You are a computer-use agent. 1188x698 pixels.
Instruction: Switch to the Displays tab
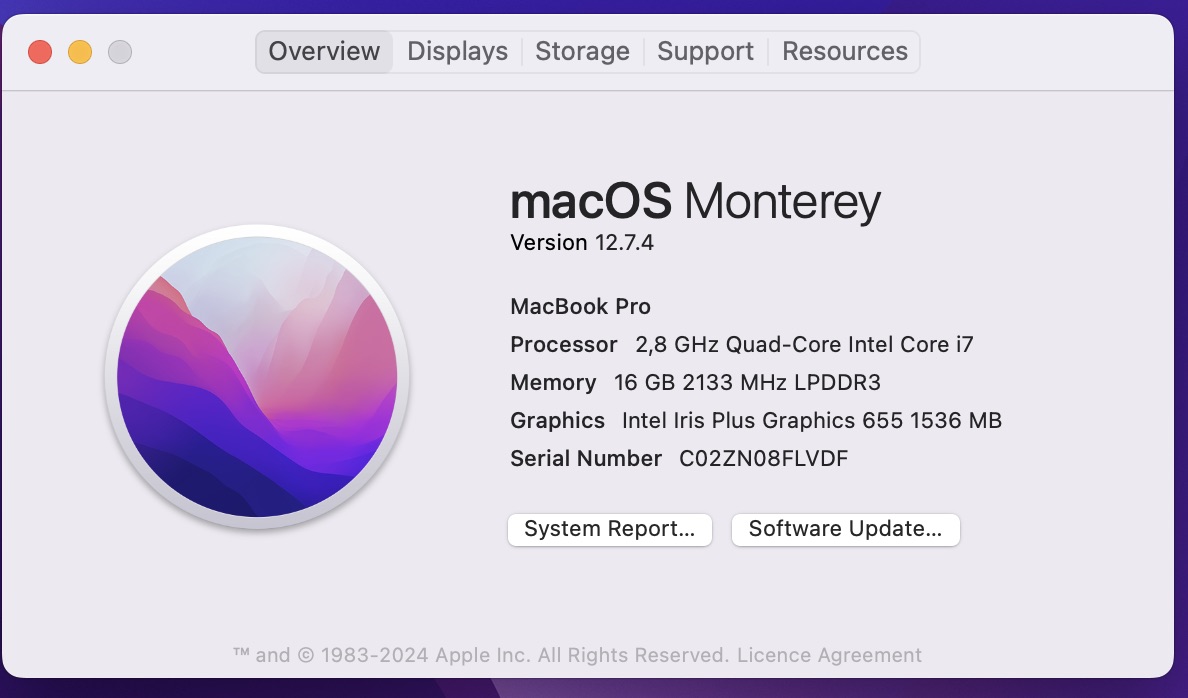[x=456, y=51]
